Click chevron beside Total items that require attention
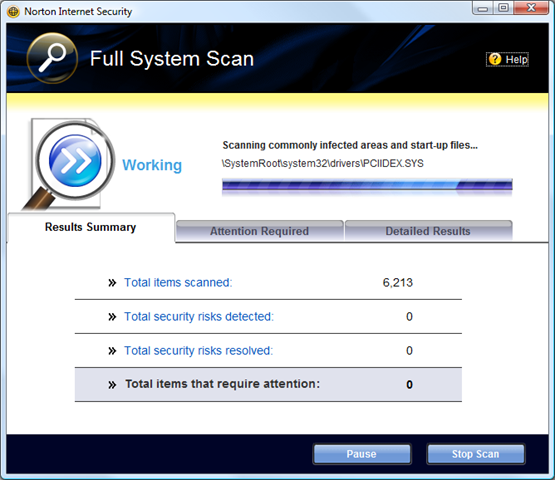Viewport: 555px width, 480px height. pos(112,384)
